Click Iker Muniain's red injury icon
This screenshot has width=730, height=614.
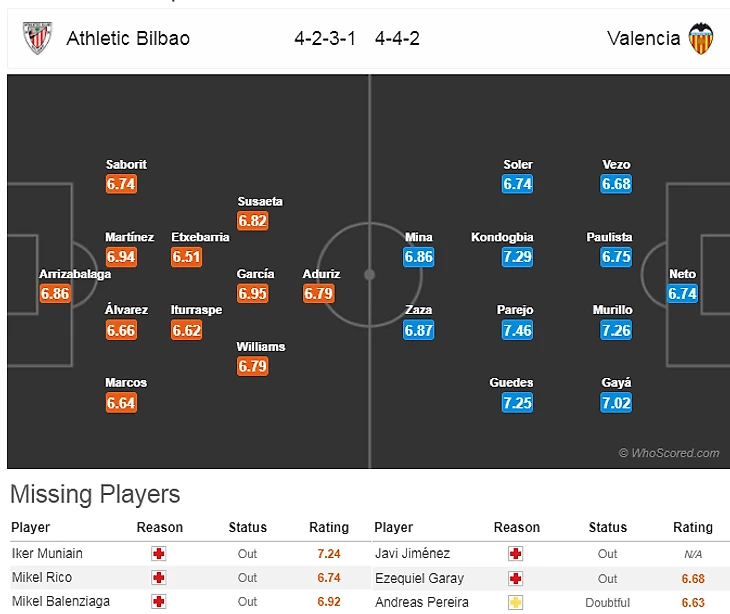pos(159,553)
